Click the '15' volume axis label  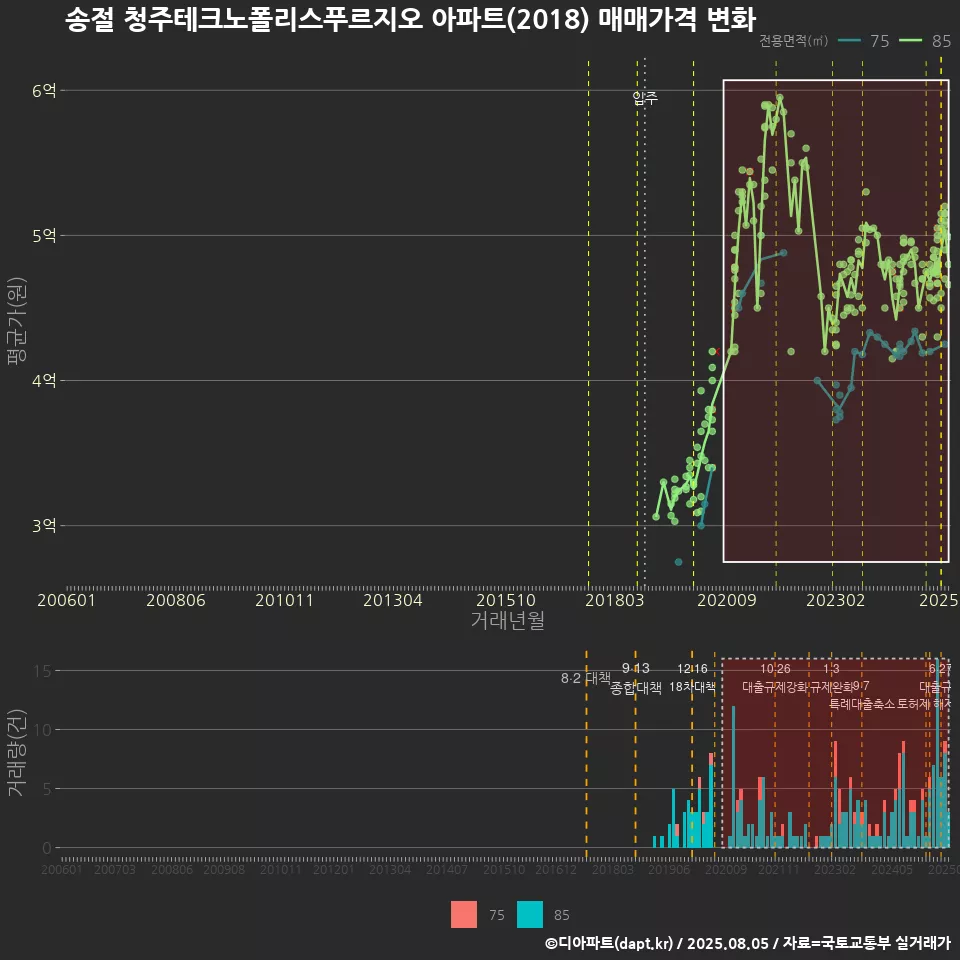43,671
